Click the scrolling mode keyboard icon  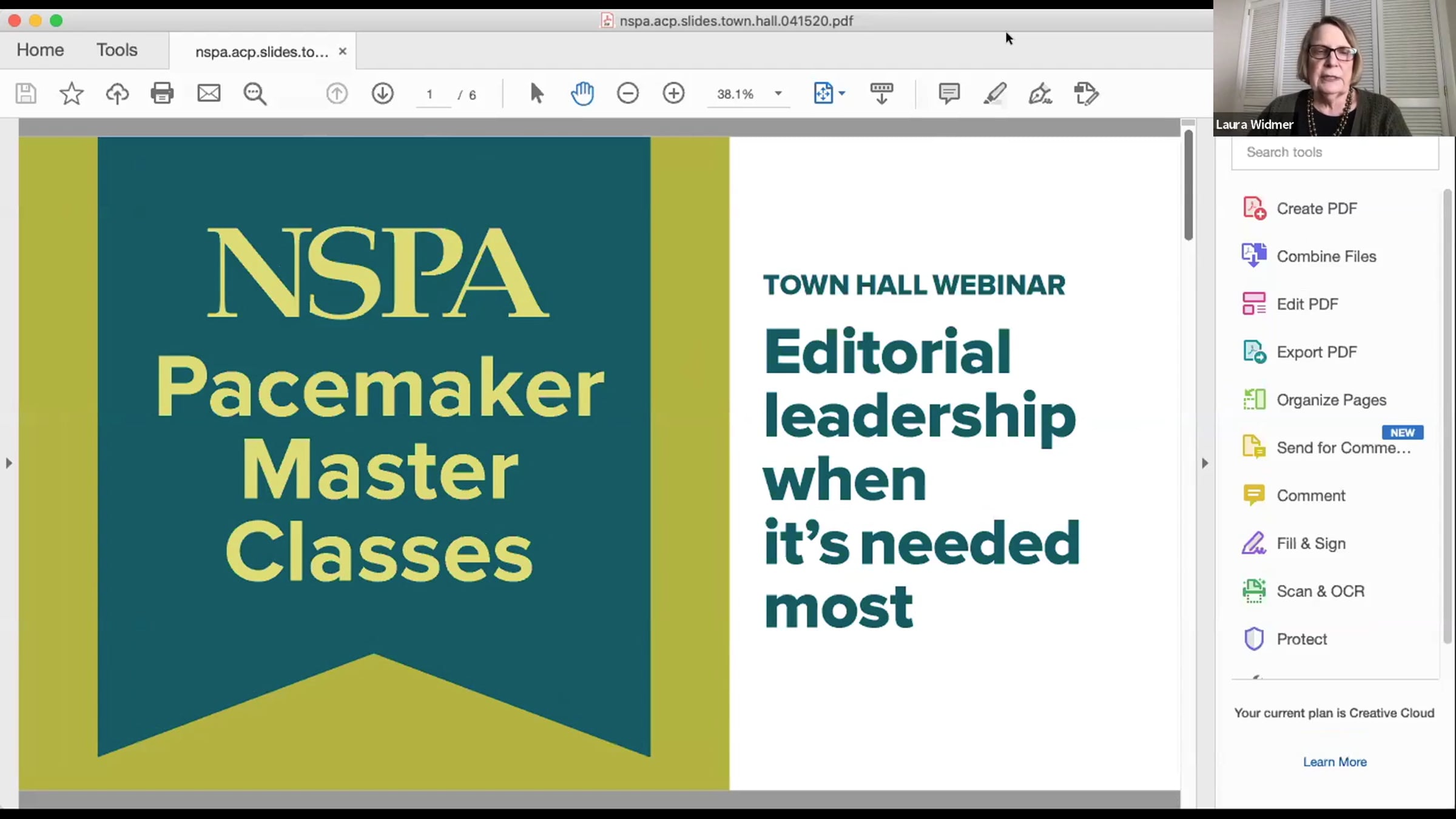(x=881, y=94)
